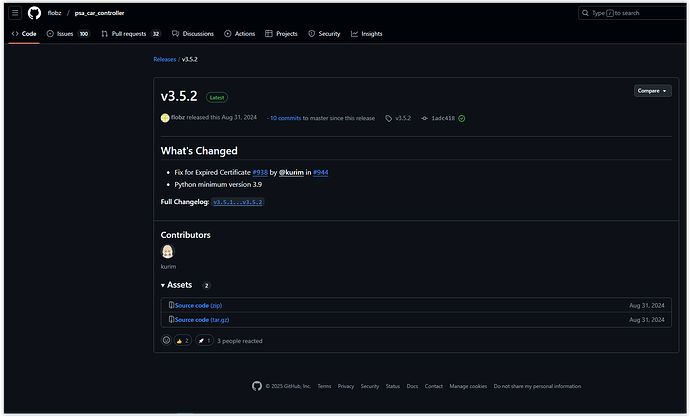The height and width of the screenshot is (417, 690).
Task: Open footer Privacy link
Action: point(346,386)
